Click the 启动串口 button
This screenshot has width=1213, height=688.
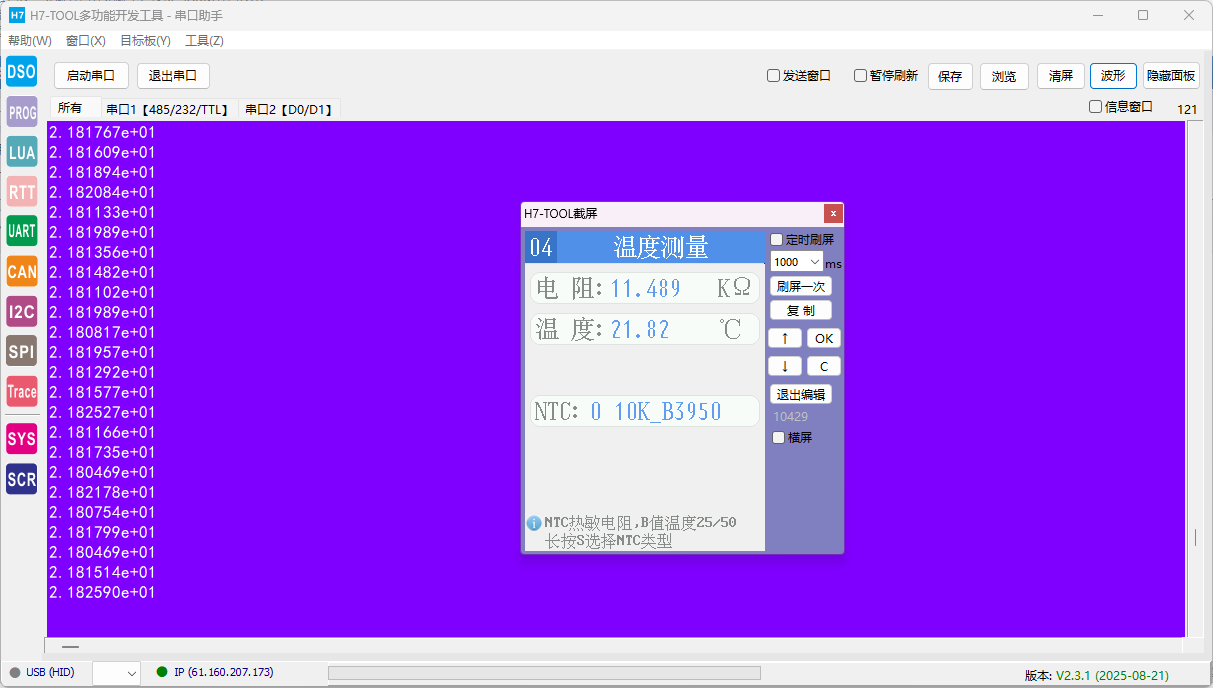coord(91,76)
